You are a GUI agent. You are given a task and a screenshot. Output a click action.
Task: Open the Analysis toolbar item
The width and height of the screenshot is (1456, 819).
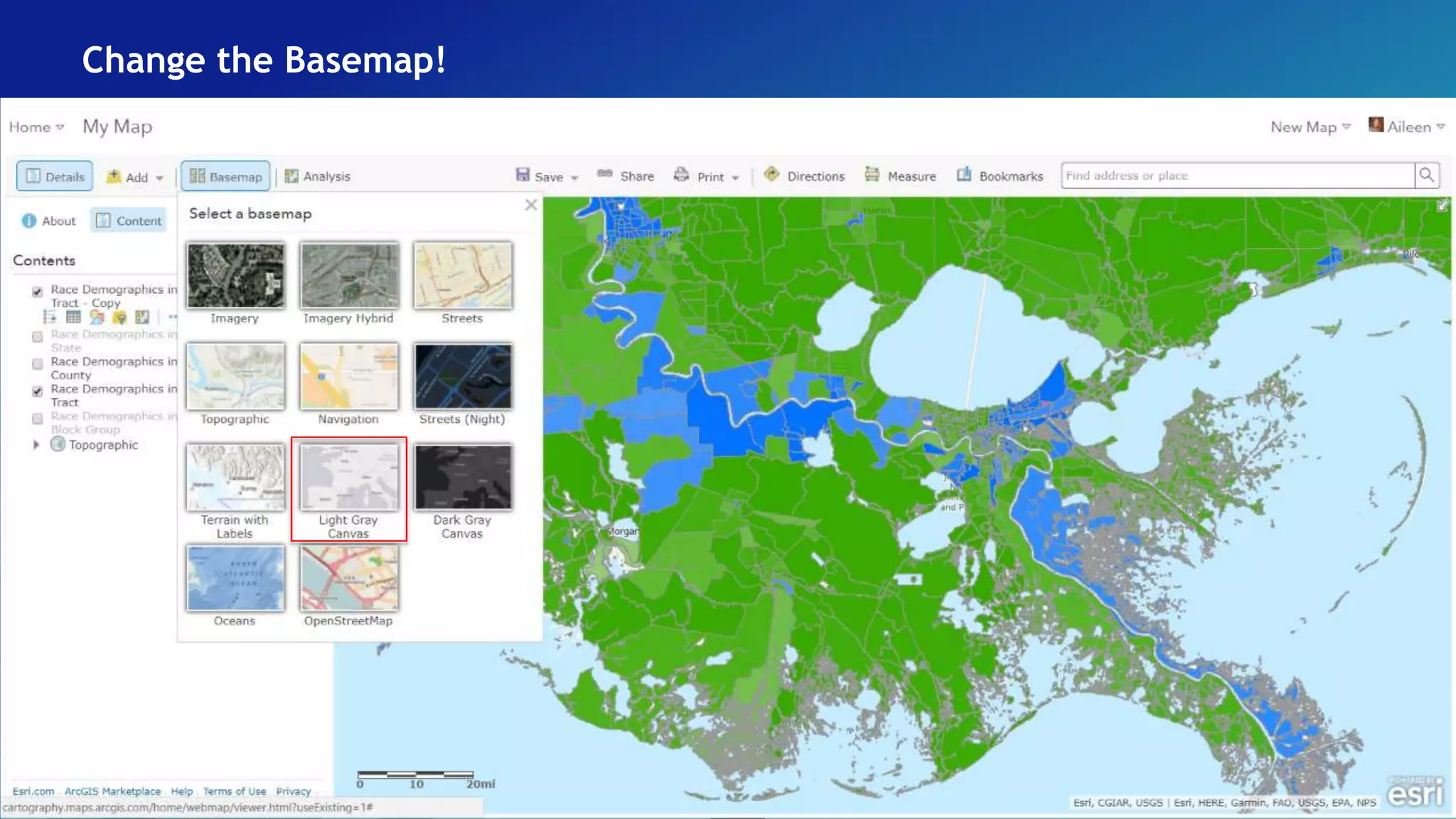[x=318, y=176]
